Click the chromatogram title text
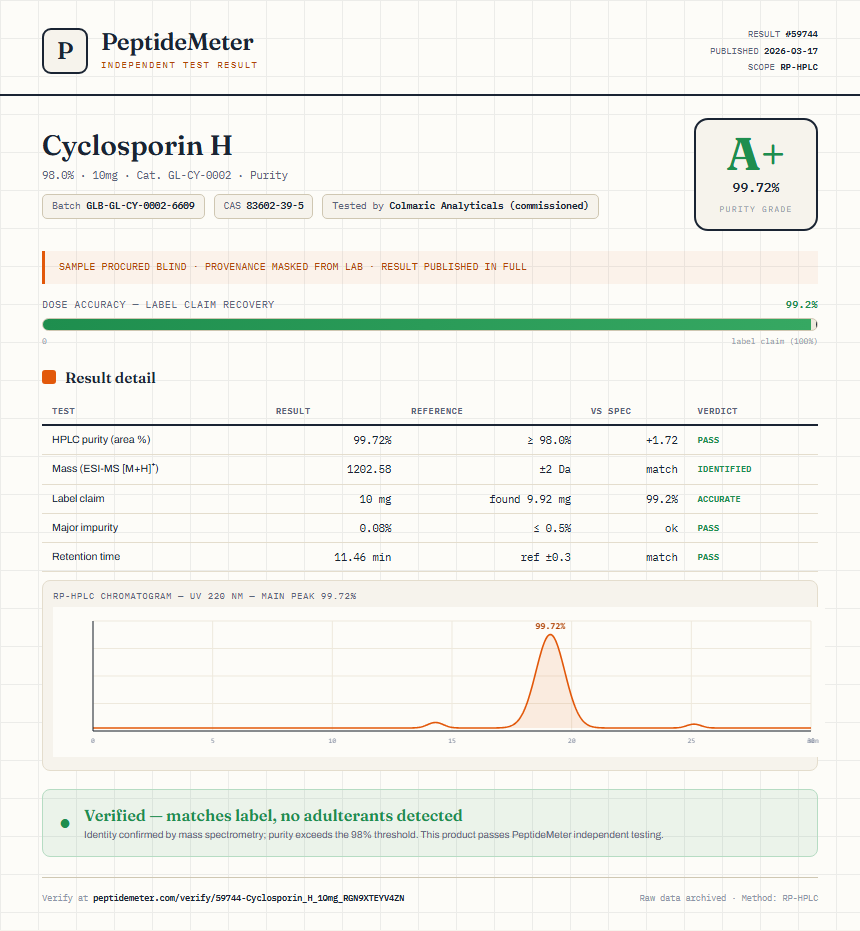The width and height of the screenshot is (860, 931). click(204, 596)
